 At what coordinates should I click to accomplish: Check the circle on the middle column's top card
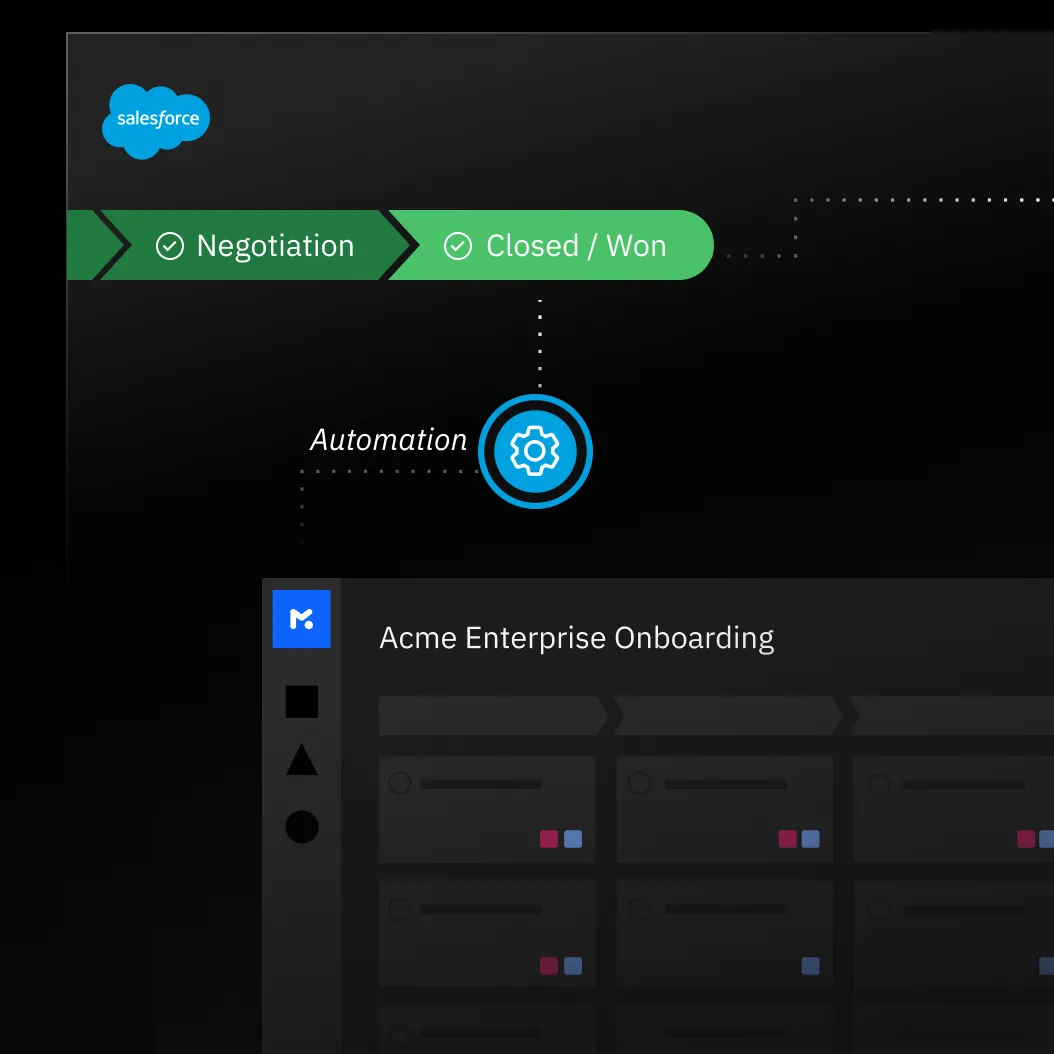[x=639, y=785]
